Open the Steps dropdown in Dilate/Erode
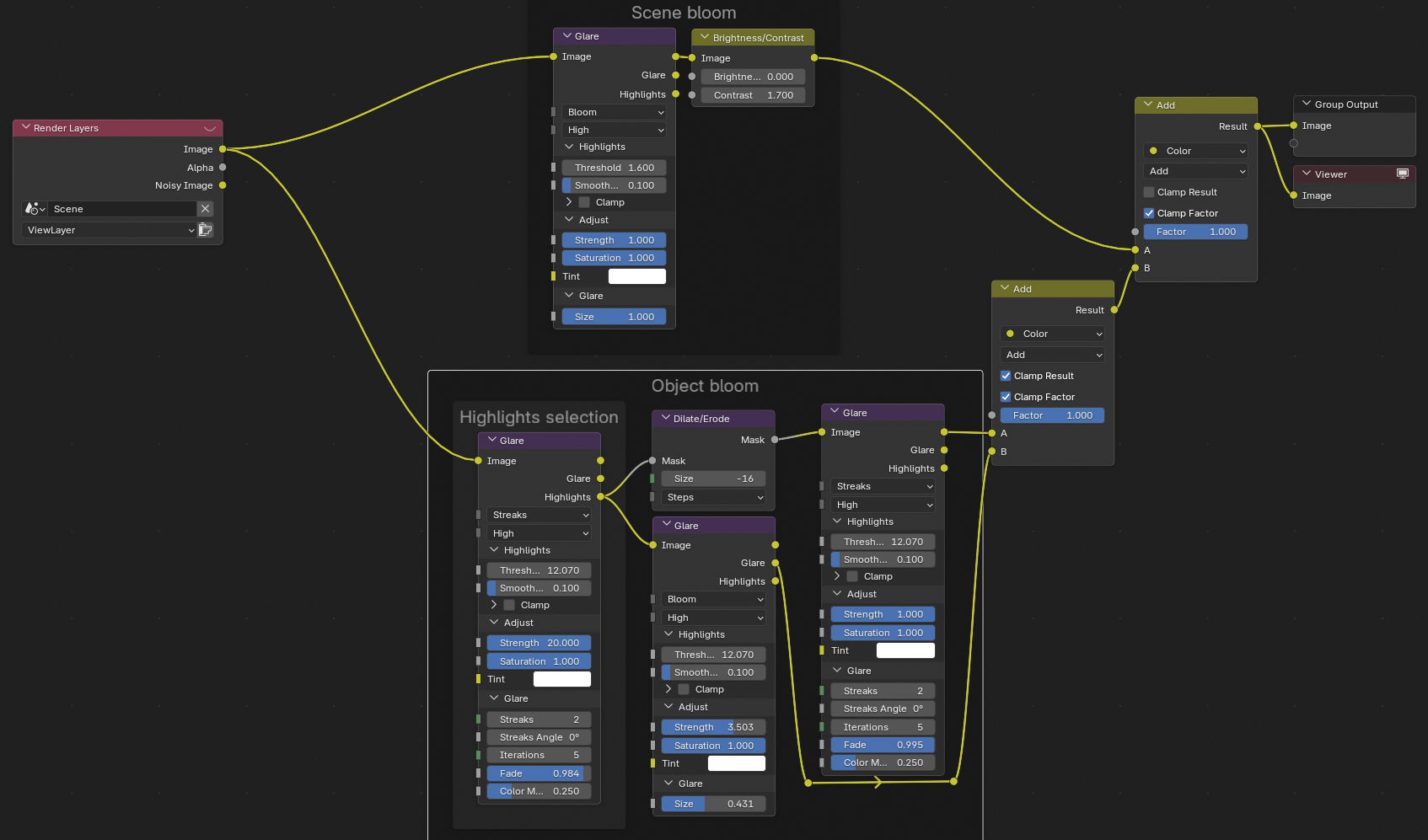 point(713,497)
